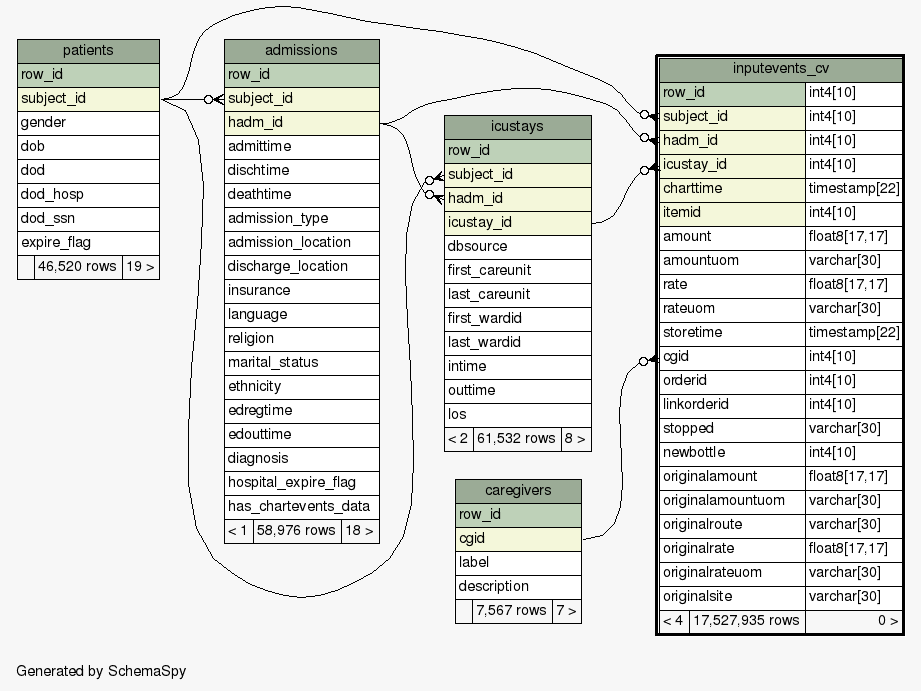Click the charttime column in inputevents_cv
This screenshot has width=921, height=691.
[731, 189]
